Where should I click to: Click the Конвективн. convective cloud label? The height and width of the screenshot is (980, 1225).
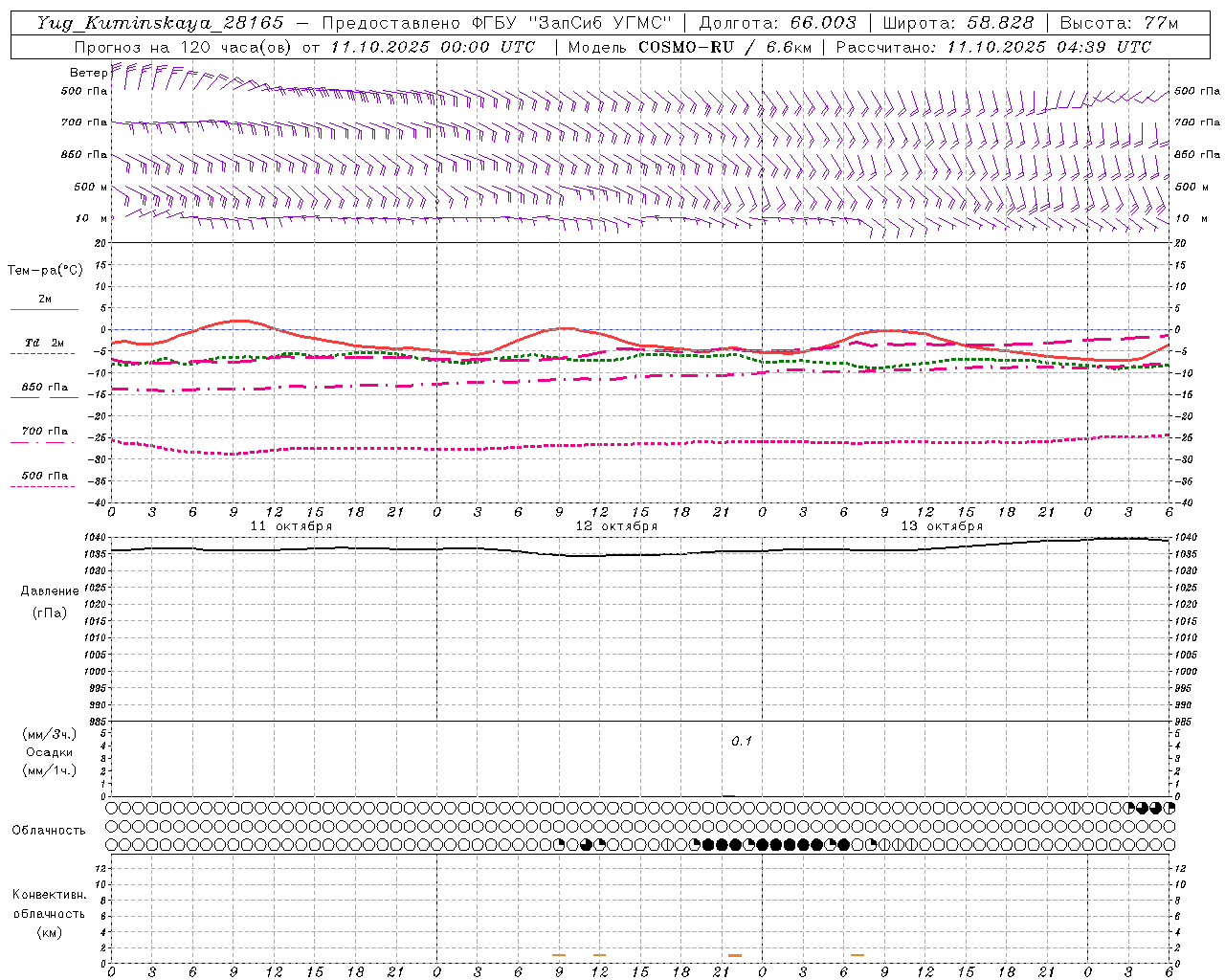click(x=49, y=895)
